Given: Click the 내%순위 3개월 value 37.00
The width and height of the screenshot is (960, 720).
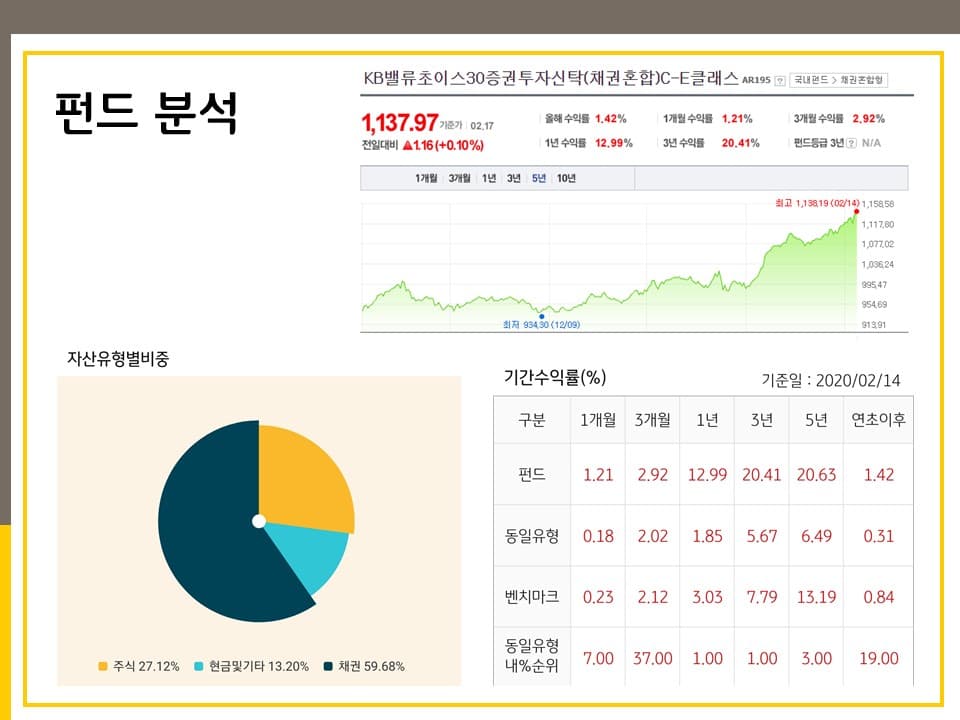Looking at the screenshot, I should tap(653, 658).
